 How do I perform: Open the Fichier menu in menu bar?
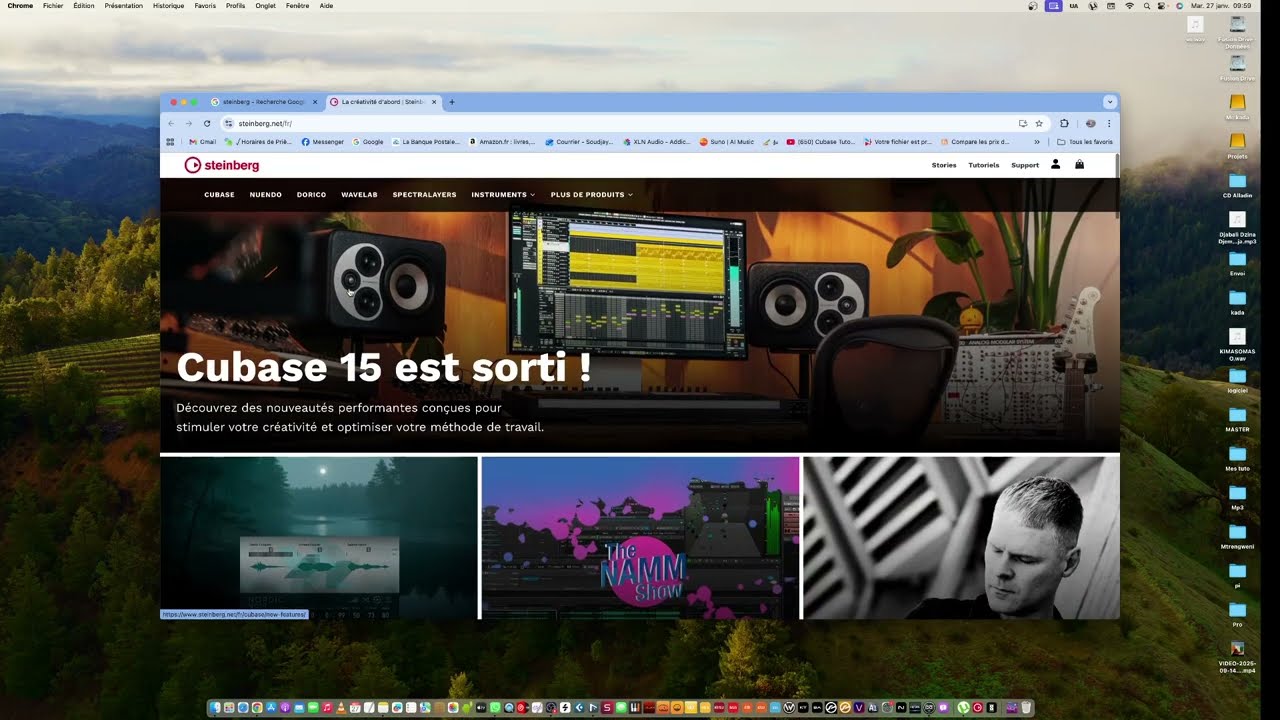point(53,6)
